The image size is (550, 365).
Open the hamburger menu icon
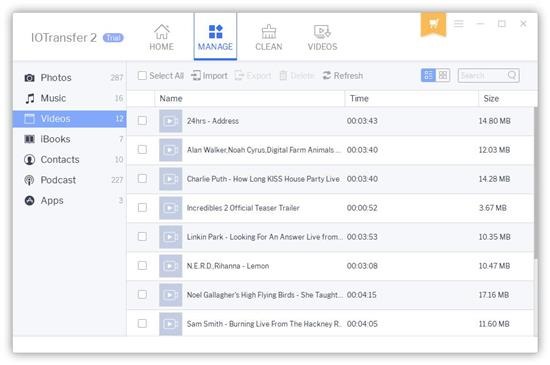click(x=458, y=23)
